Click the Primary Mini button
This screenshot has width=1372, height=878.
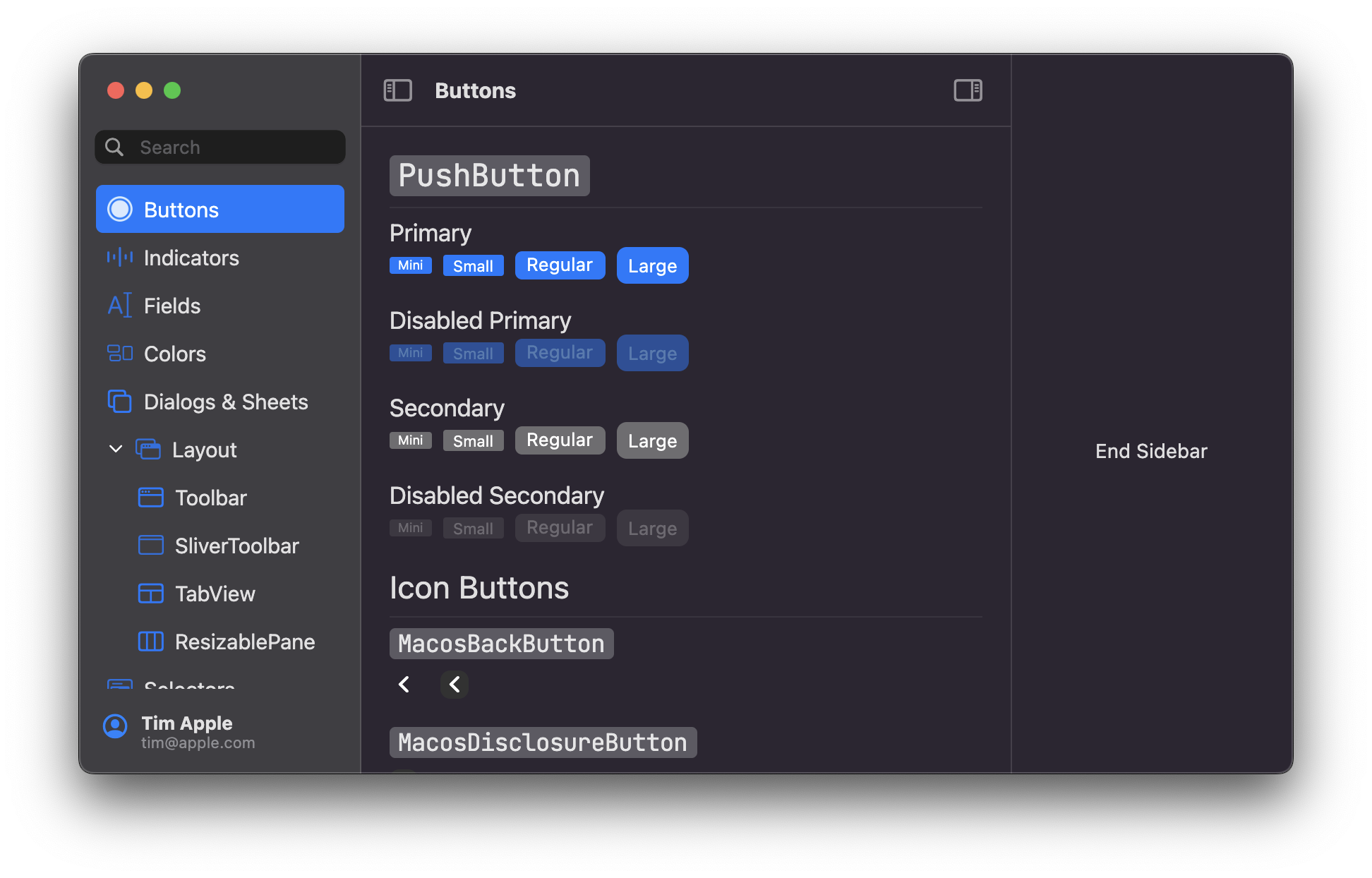click(x=410, y=265)
